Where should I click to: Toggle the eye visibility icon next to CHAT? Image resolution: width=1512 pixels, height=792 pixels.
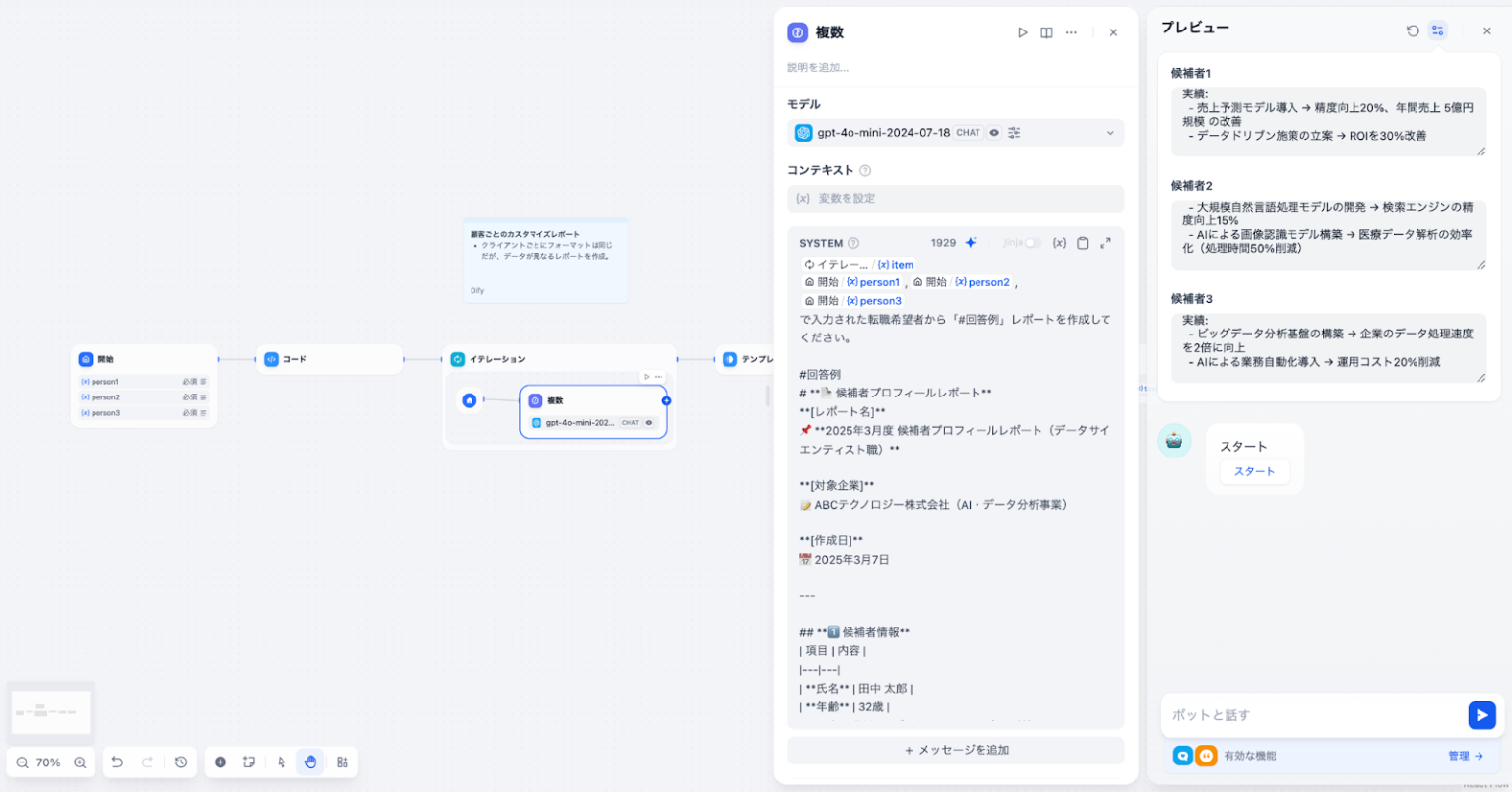tap(994, 132)
